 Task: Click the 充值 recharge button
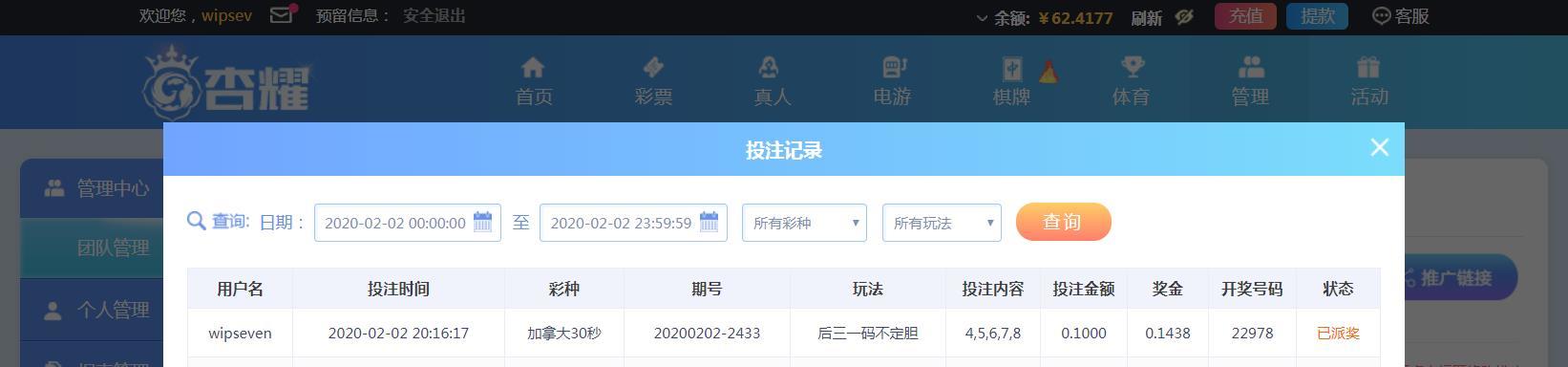click(1245, 16)
